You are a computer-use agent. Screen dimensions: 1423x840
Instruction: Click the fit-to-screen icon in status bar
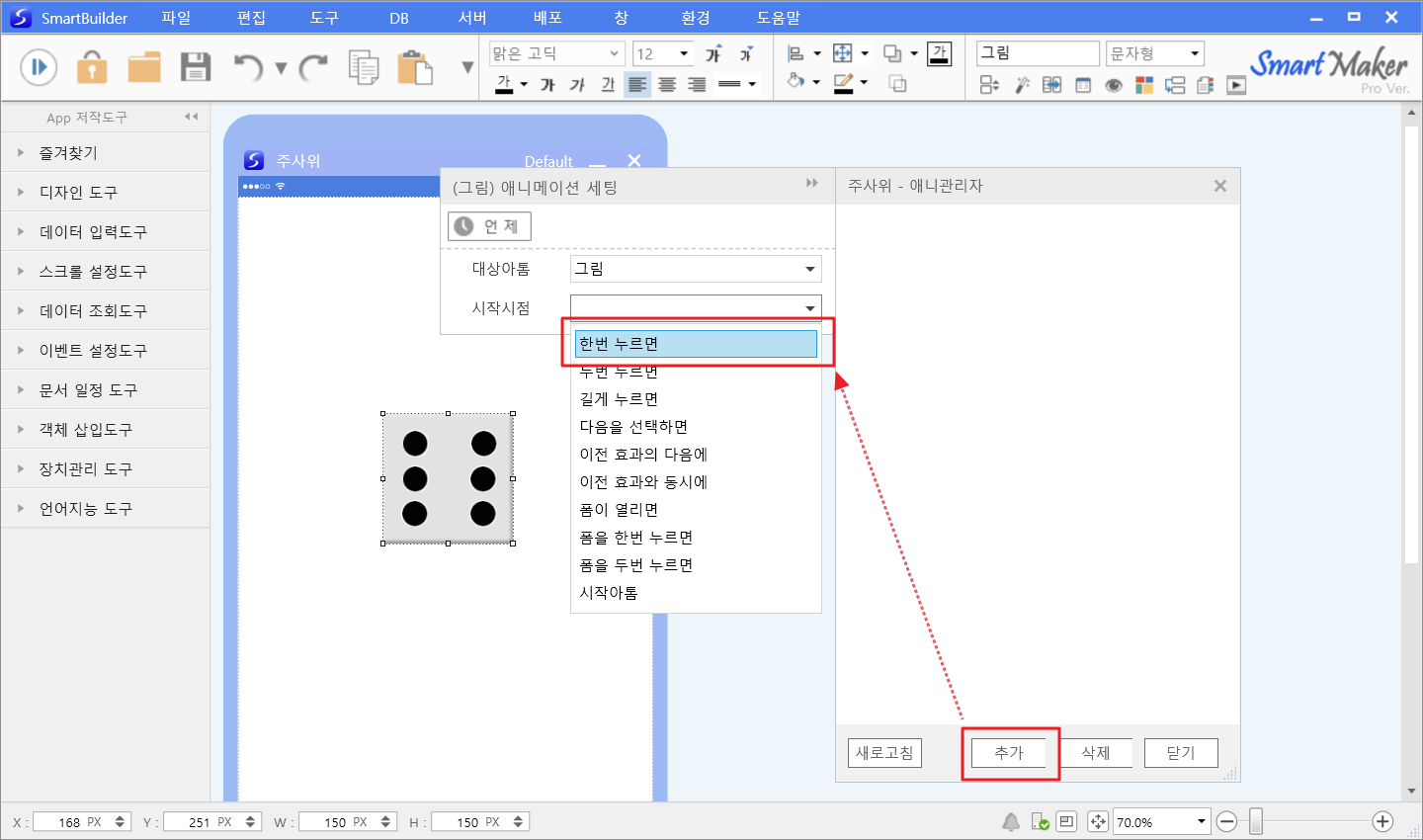(1098, 821)
